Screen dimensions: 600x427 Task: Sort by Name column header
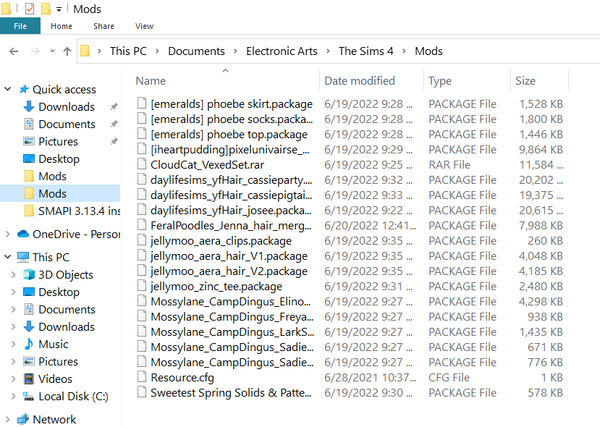pos(151,81)
